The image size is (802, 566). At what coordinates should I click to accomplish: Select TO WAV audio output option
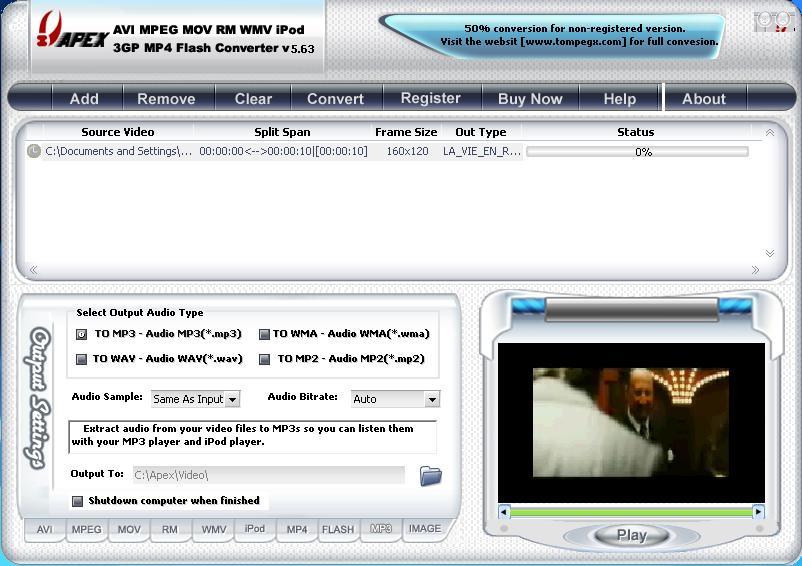(x=82, y=359)
